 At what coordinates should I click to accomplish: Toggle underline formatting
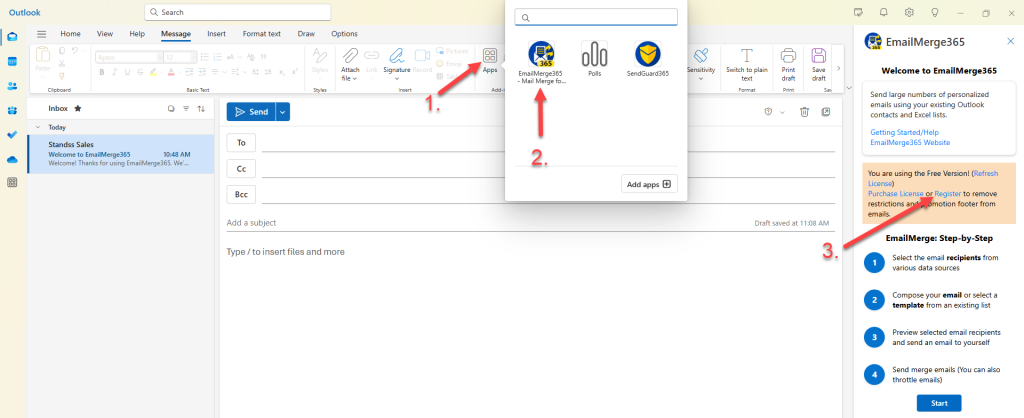pos(125,72)
